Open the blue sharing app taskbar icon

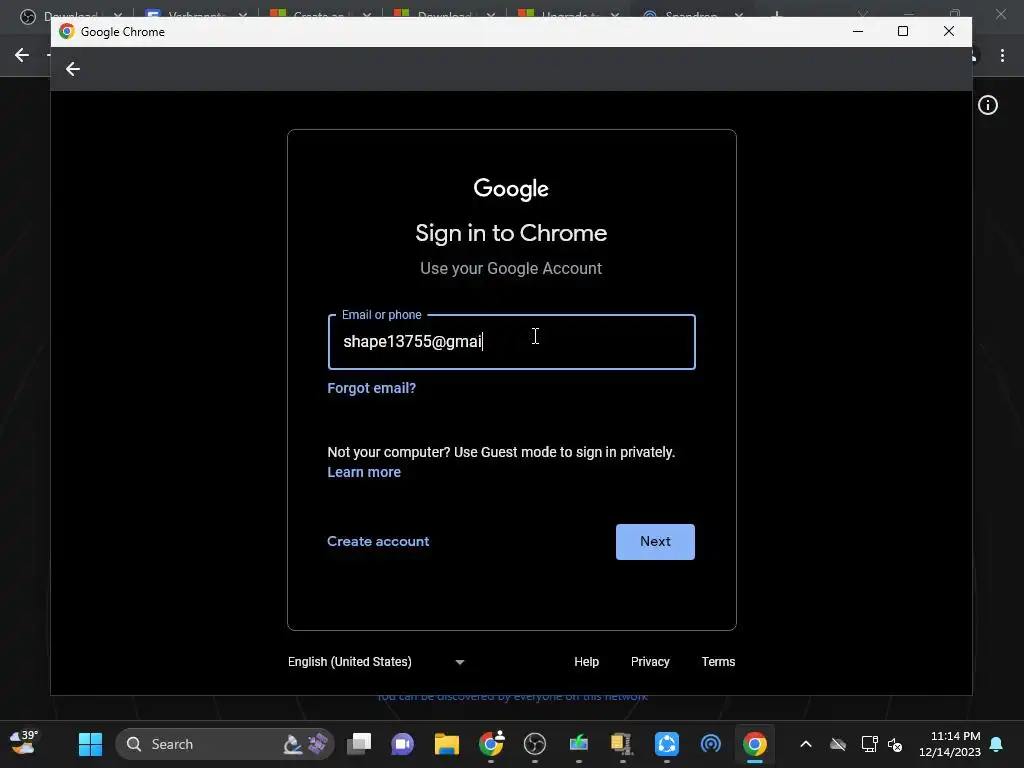pos(667,744)
